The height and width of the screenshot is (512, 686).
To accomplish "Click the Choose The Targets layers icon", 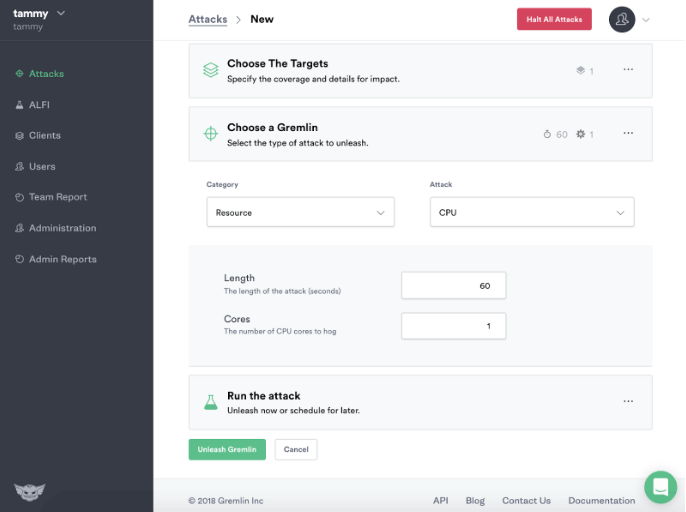I will point(211,70).
